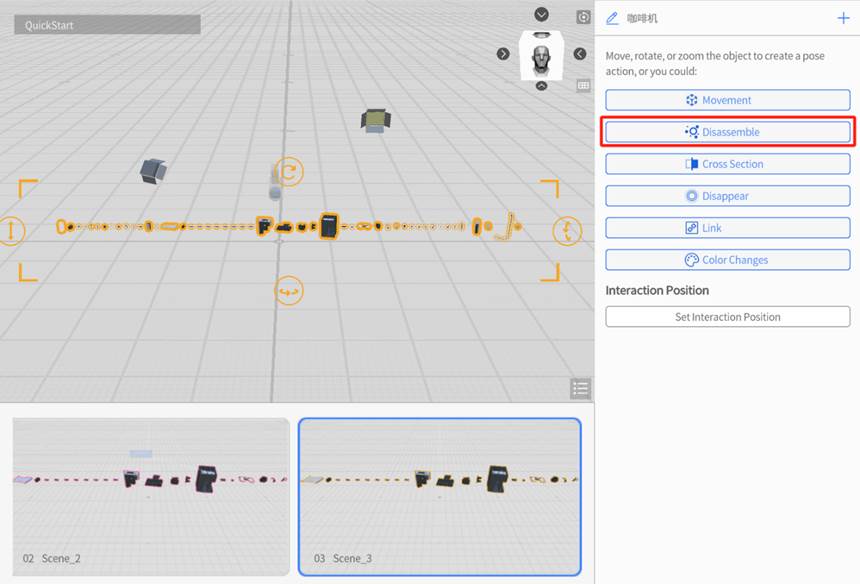
Task: Toggle the vertical rotate handle left of the model
Action: point(13,232)
